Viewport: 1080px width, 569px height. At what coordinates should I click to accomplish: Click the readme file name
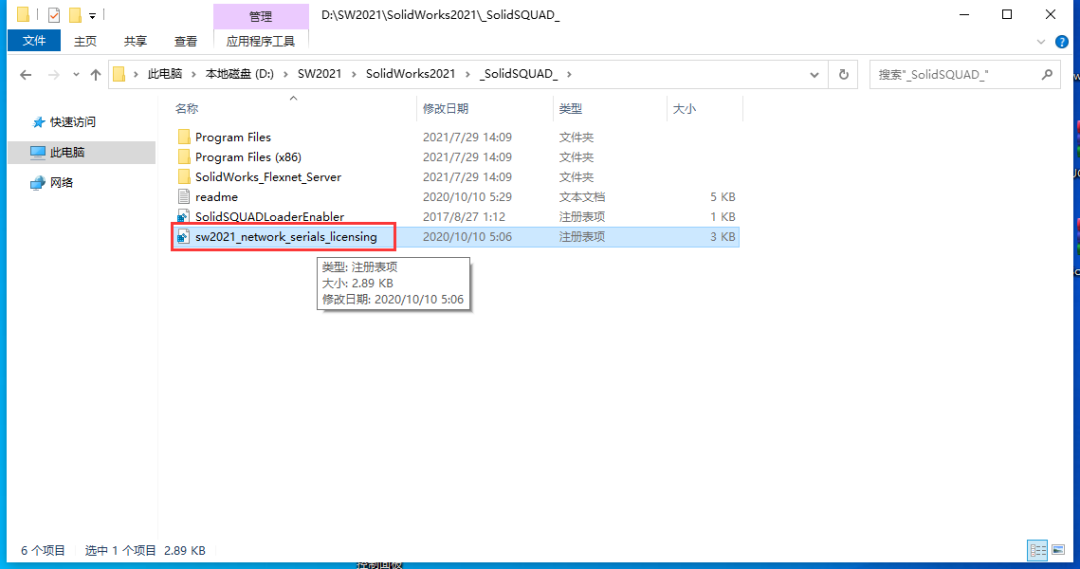click(x=216, y=196)
